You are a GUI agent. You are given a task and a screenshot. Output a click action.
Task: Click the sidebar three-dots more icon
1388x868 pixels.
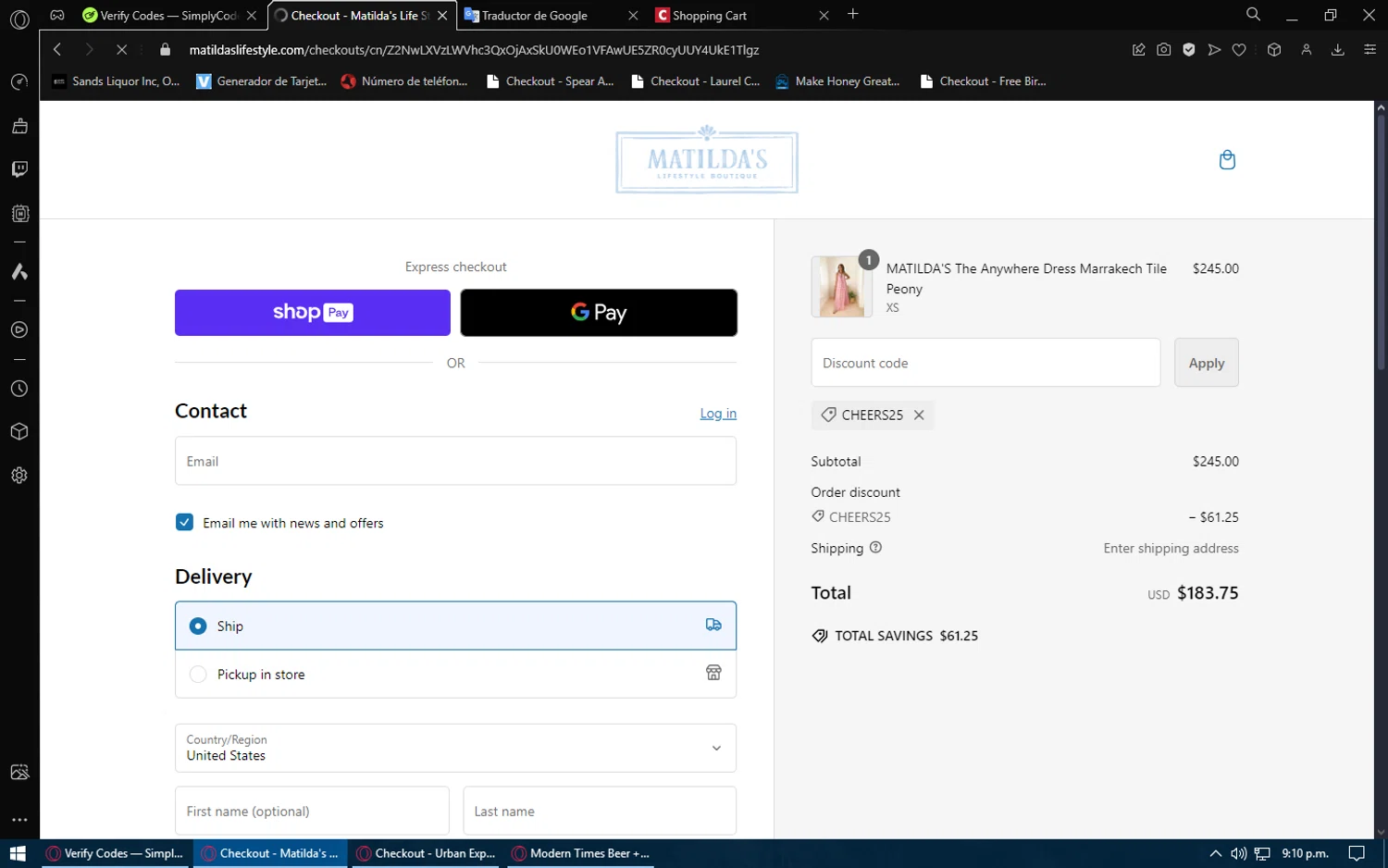click(x=19, y=820)
